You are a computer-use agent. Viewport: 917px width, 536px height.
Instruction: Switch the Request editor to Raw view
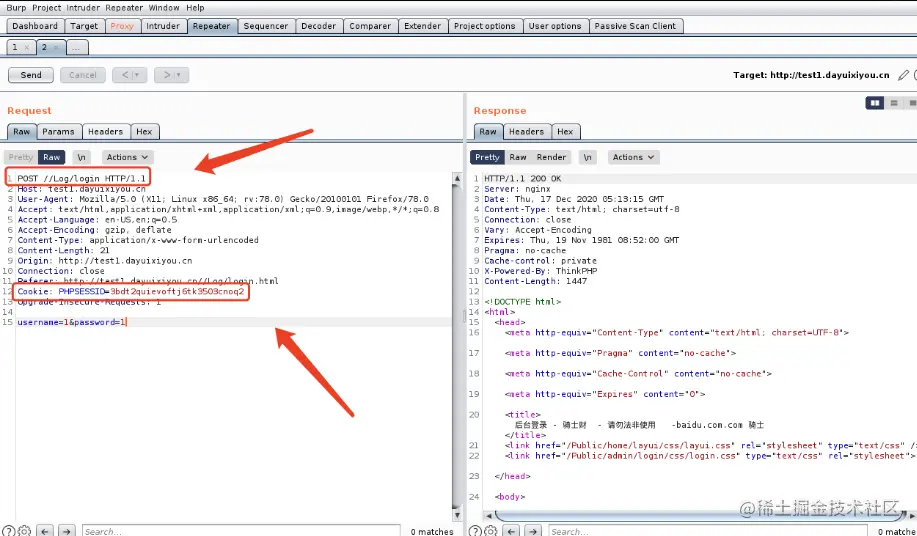point(51,157)
